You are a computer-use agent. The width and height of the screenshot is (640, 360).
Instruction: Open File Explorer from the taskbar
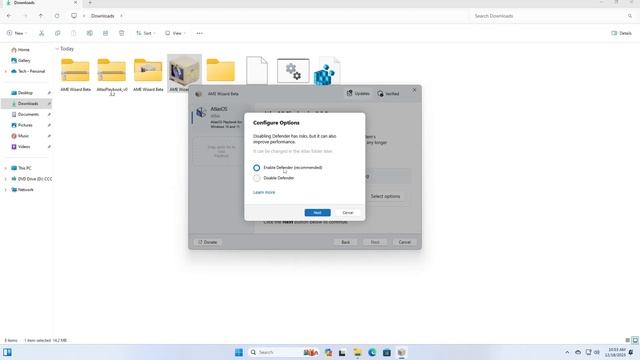[x=358, y=352]
